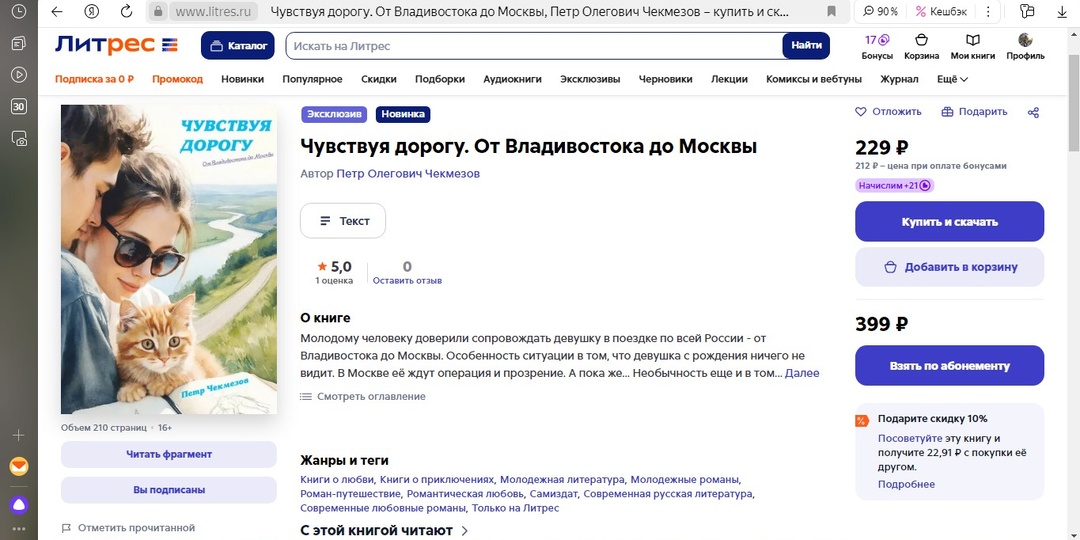Viewport: 1080px width, 540px height.
Task: Click Читать фрагмент button
Action: point(169,455)
